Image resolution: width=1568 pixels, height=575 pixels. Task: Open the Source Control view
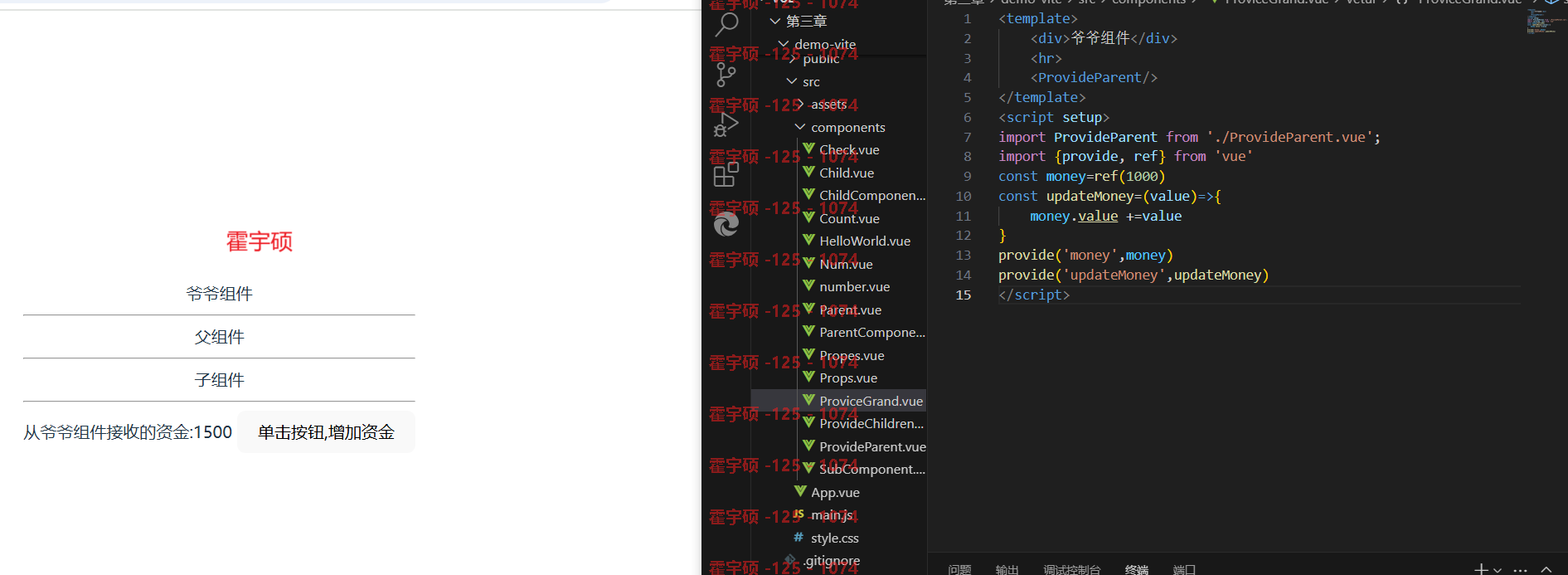click(726, 76)
